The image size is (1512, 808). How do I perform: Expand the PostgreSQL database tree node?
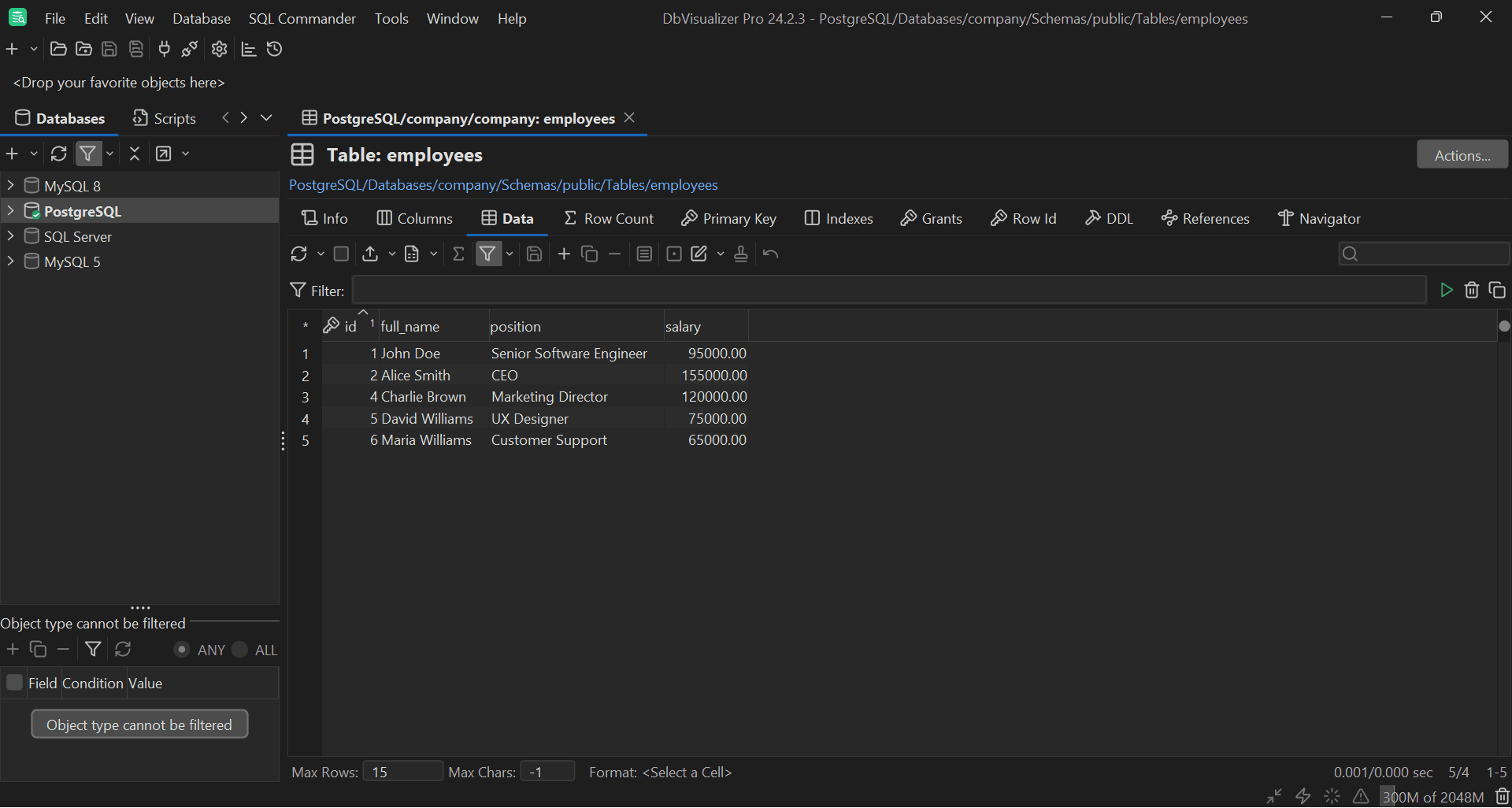tap(10, 211)
